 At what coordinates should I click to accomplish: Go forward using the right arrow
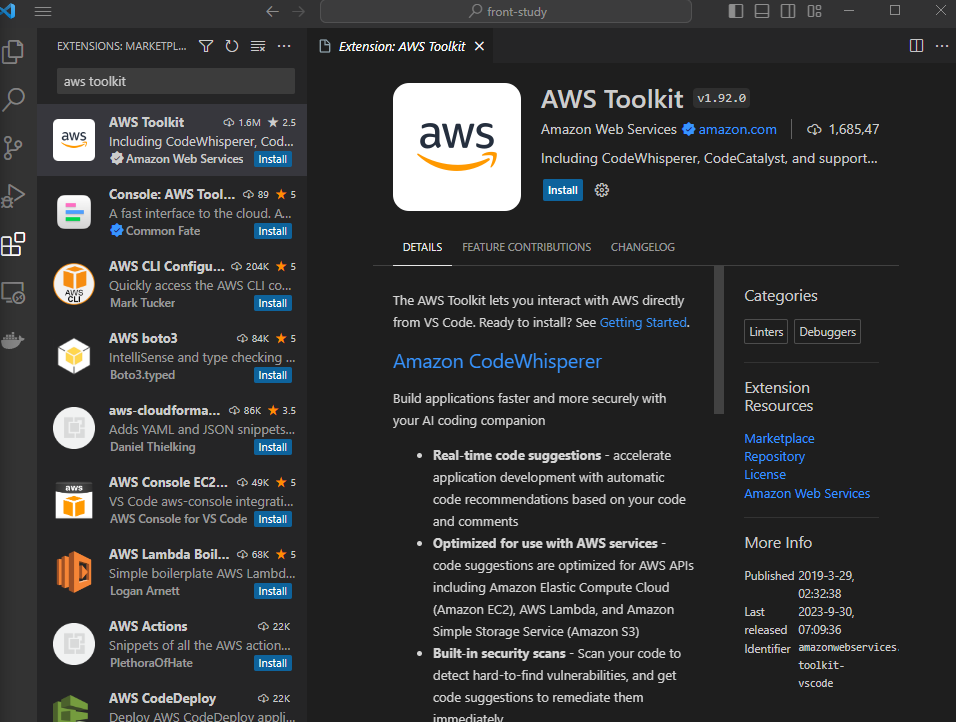(x=298, y=12)
